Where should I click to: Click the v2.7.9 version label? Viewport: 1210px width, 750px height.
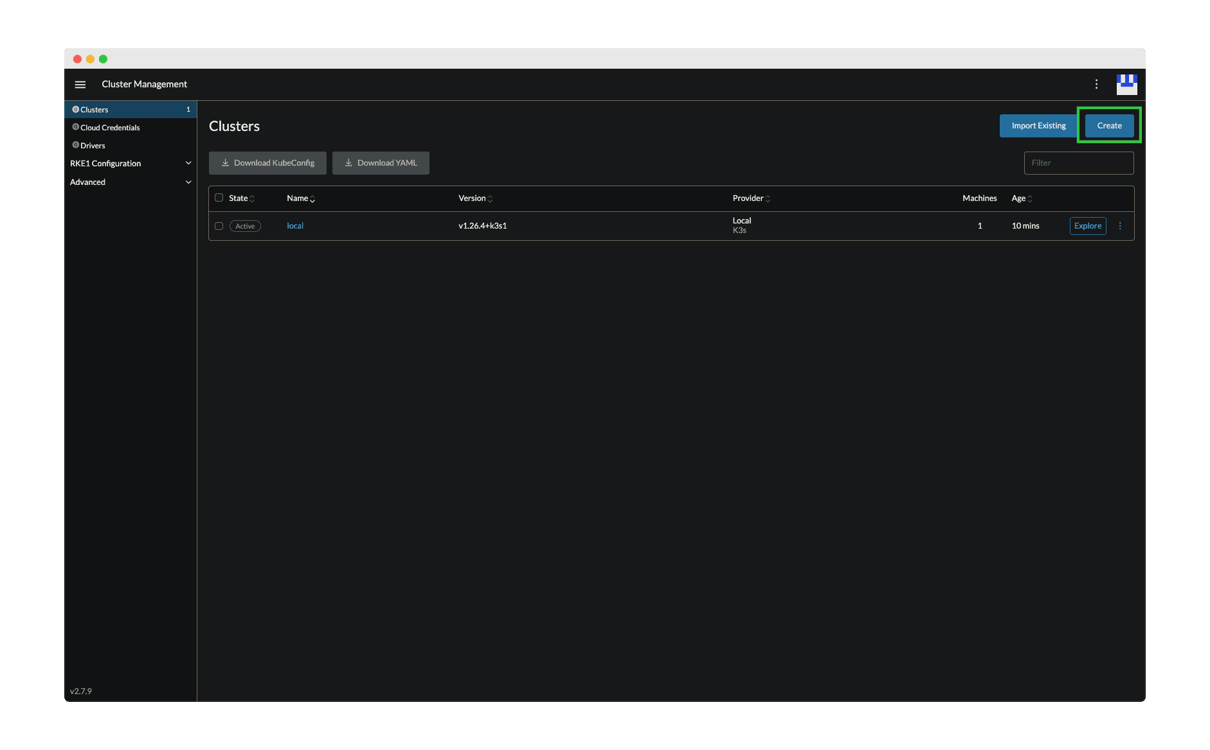(81, 691)
